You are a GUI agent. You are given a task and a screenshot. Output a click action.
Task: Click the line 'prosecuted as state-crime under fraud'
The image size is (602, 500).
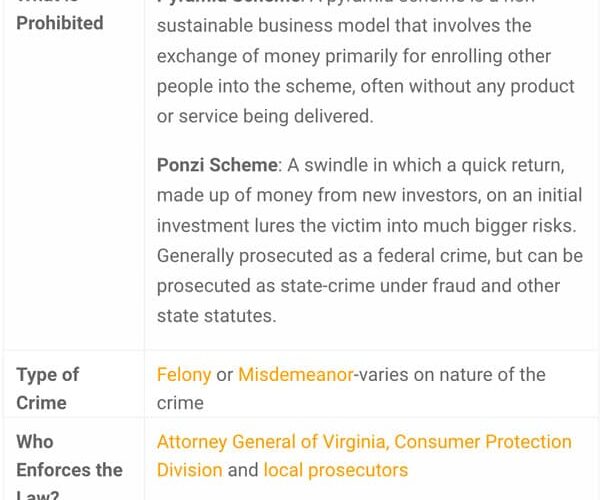[359, 286]
